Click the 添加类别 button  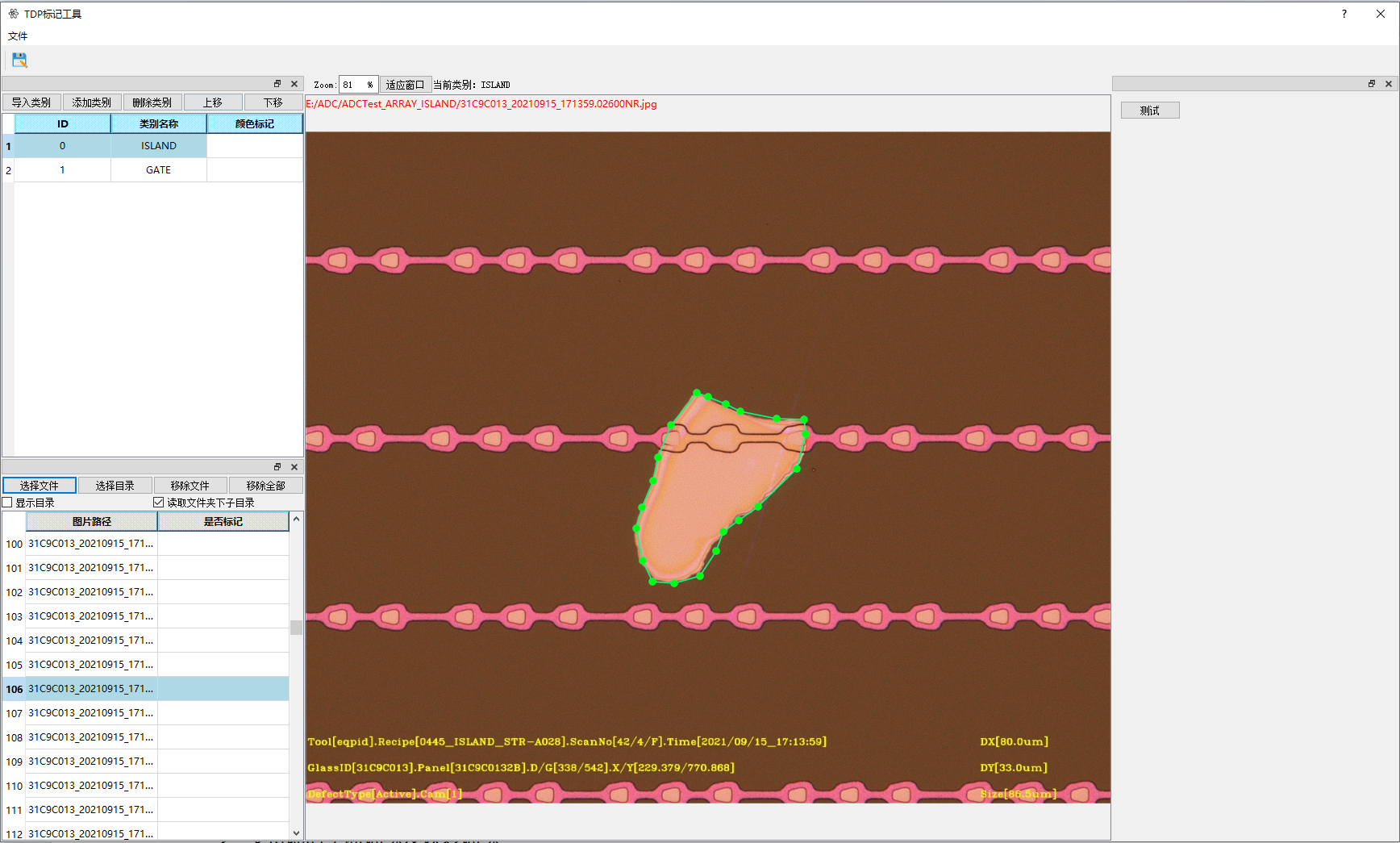[x=92, y=102]
